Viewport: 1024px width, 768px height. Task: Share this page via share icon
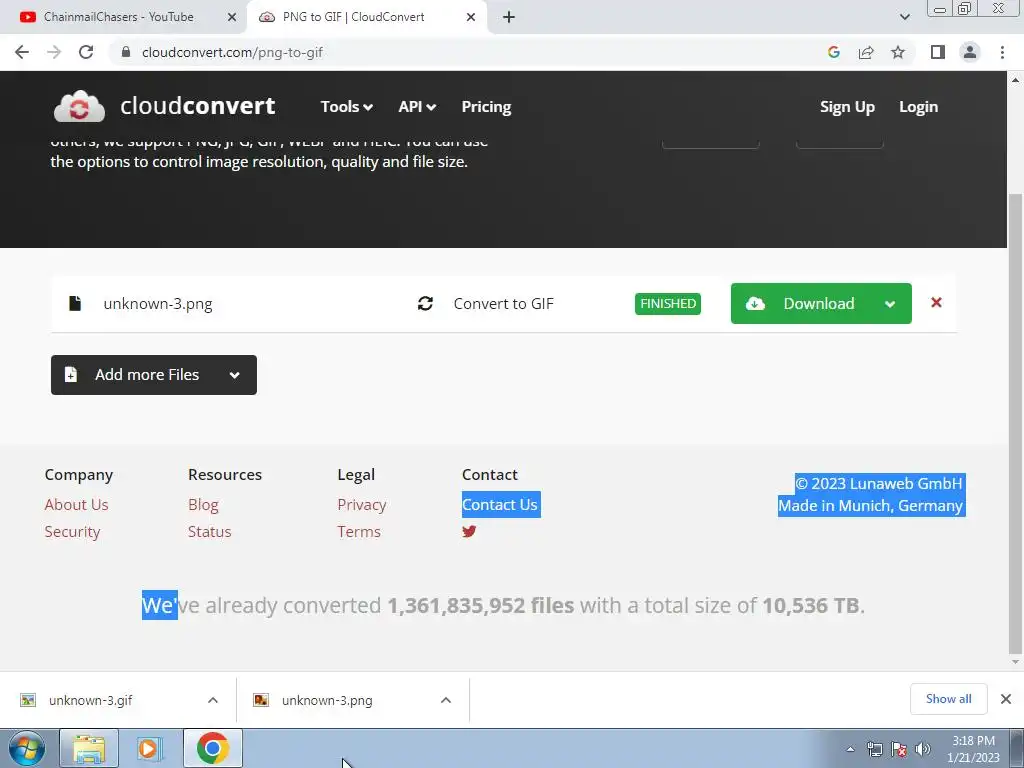pyautogui.click(x=866, y=52)
